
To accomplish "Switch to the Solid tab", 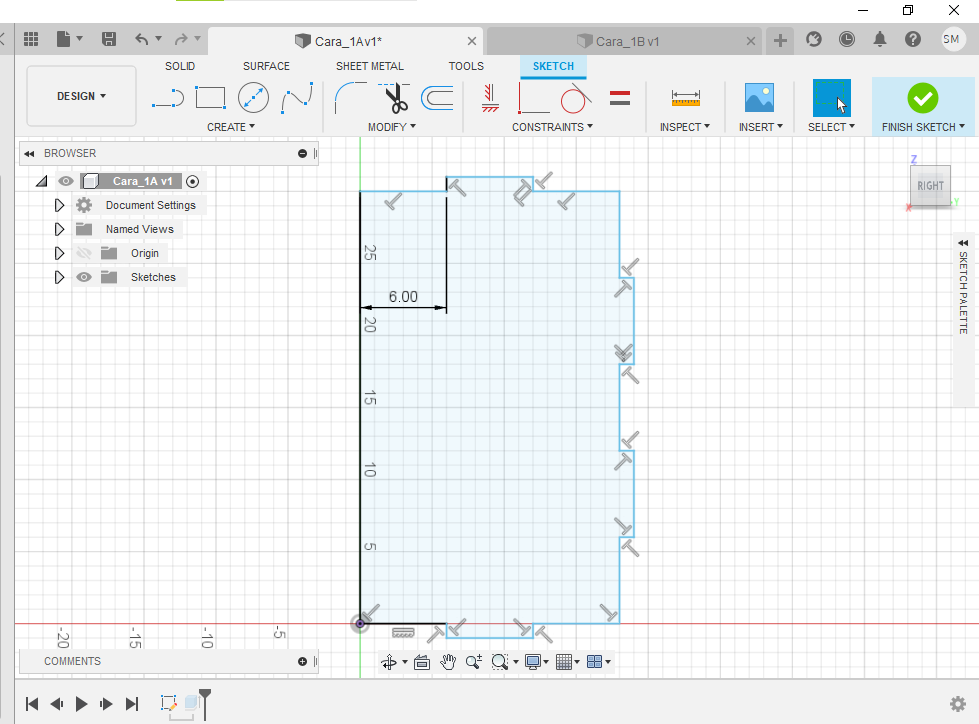I will point(180,66).
